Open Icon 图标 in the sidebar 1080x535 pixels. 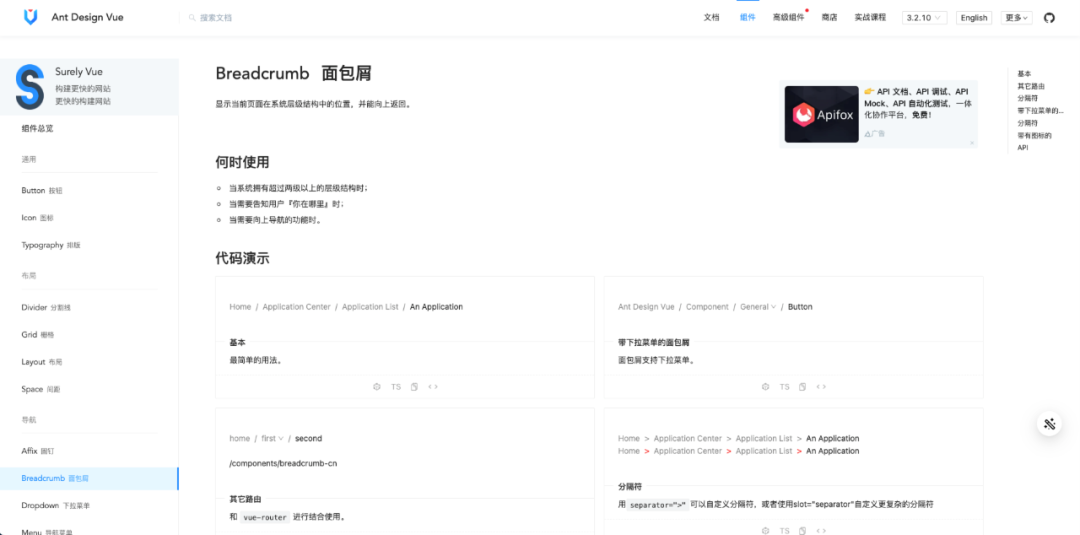pyautogui.click(x=89, y=218)
